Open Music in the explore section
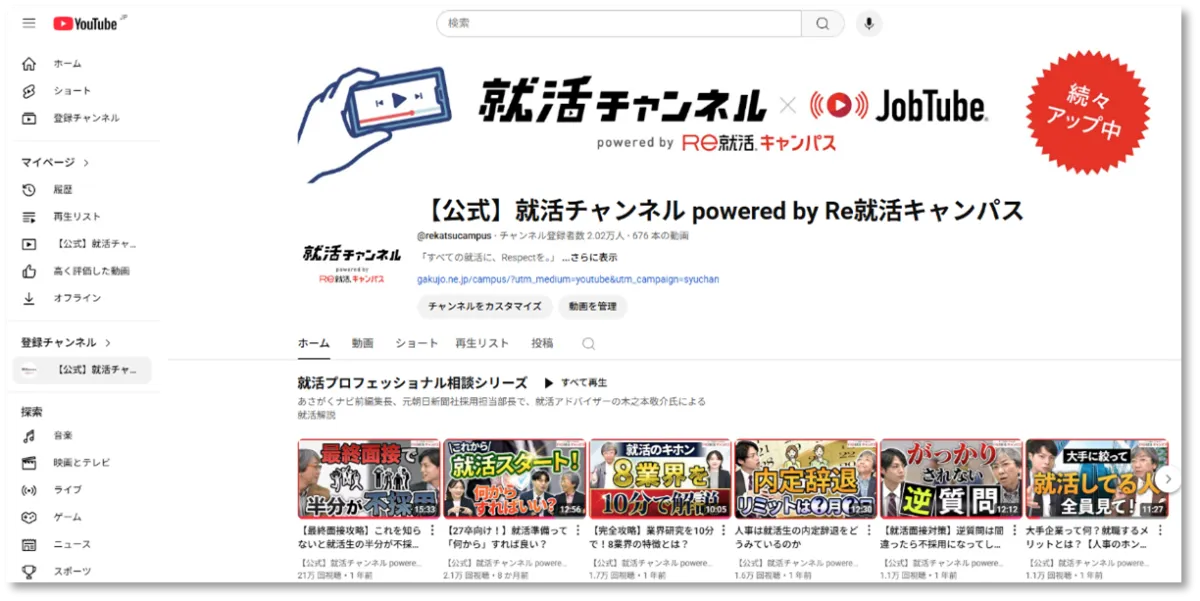This screenshot has height=601, width=1200. (62, 436)
